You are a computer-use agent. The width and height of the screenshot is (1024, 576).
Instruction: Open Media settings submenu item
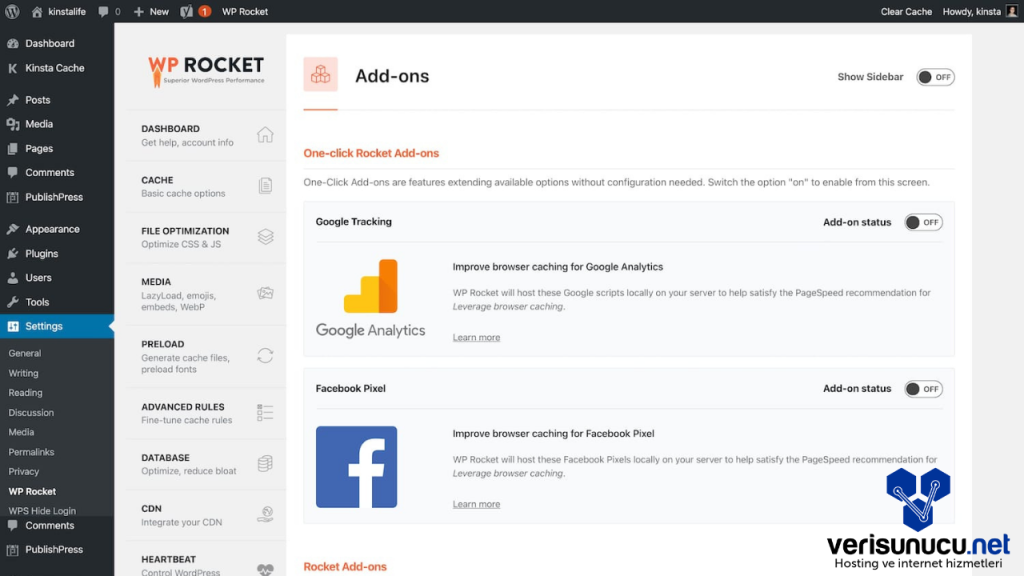21,432
